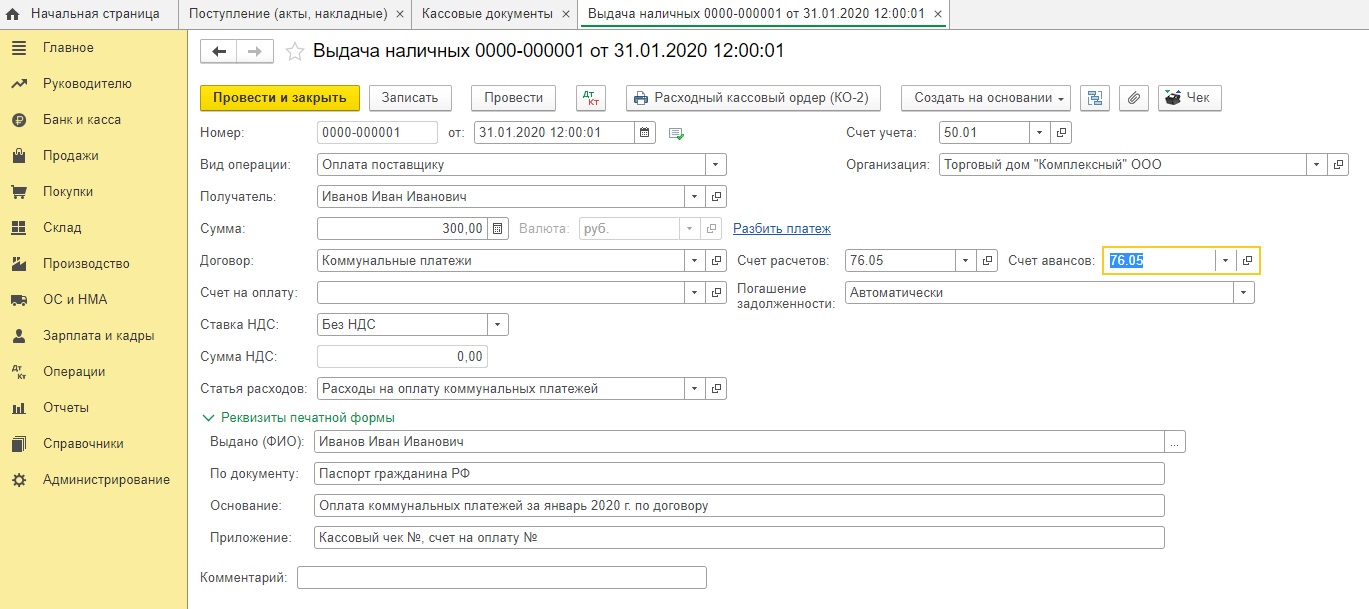Click the paperclip attached files icon

tap(1133, 98)
